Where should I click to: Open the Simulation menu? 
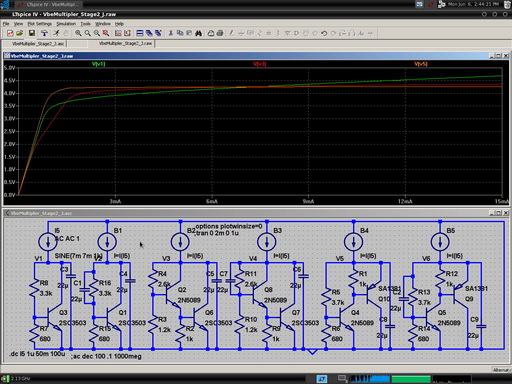coord(66,24)
